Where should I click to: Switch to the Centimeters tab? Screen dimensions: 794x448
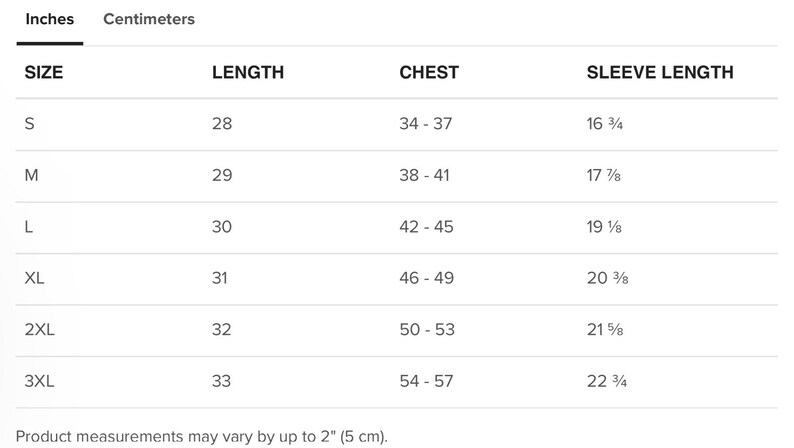coord(149,19)
